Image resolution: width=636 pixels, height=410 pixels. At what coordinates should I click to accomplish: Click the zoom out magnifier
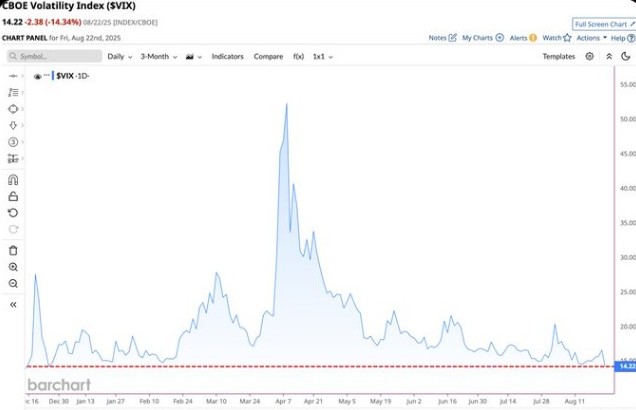[13, 283]
